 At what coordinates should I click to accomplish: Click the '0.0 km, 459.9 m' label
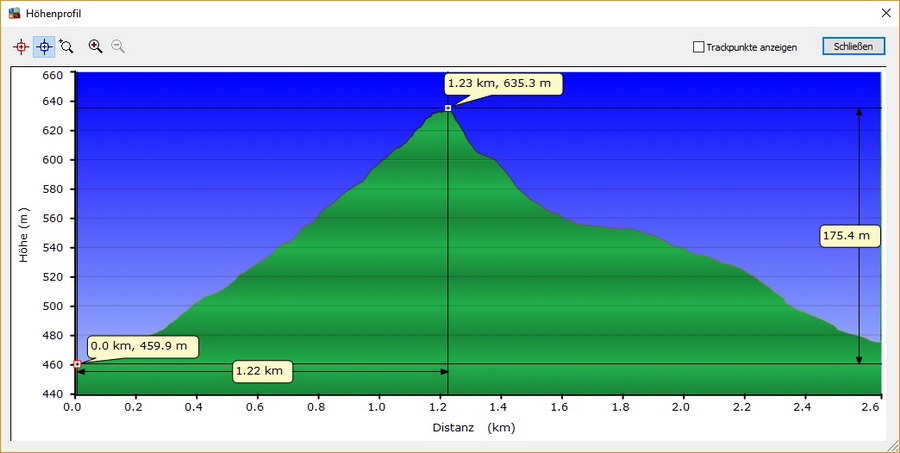(143, 347)
